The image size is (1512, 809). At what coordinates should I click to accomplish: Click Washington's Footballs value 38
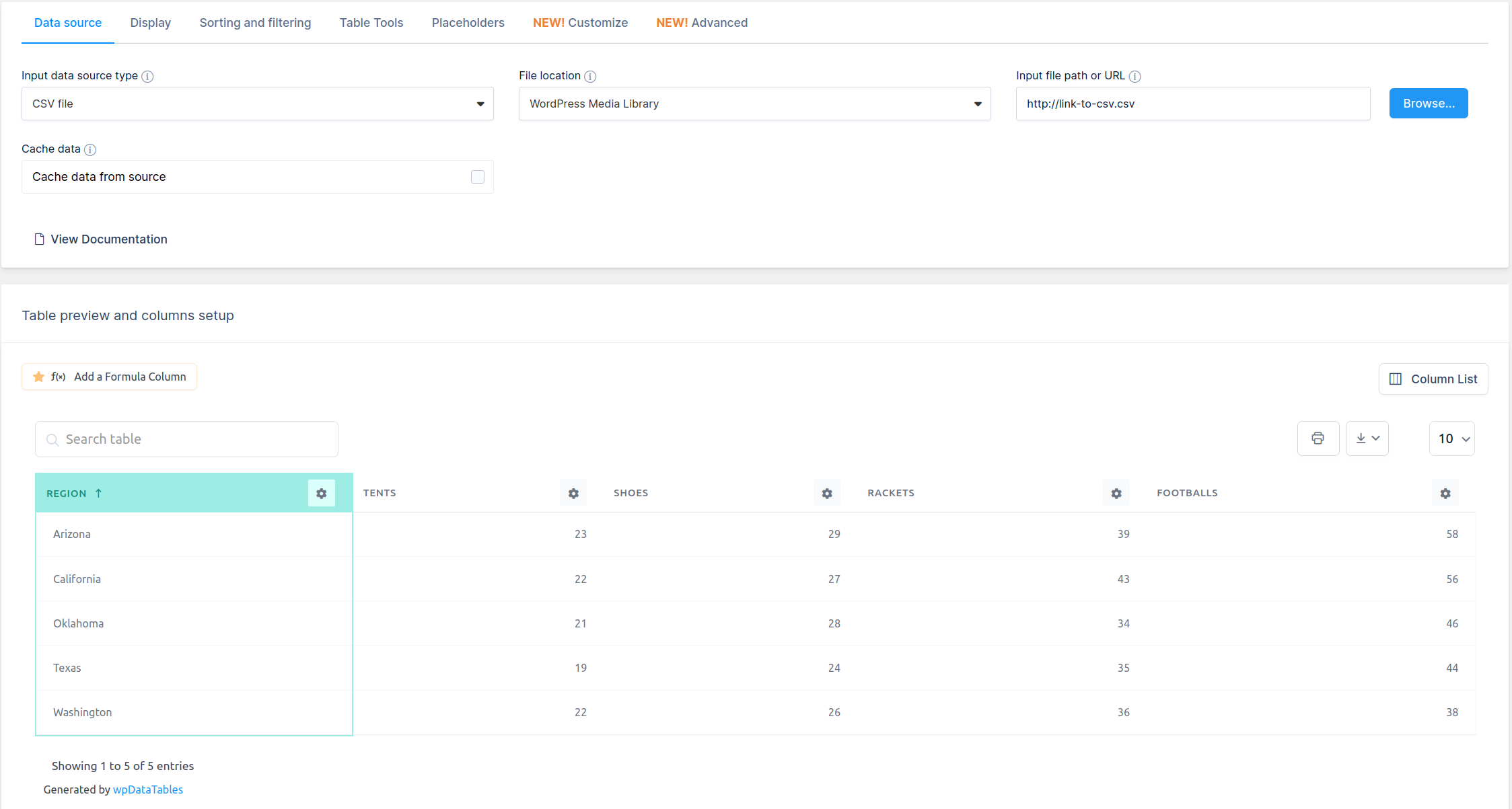pos(1452,712)
